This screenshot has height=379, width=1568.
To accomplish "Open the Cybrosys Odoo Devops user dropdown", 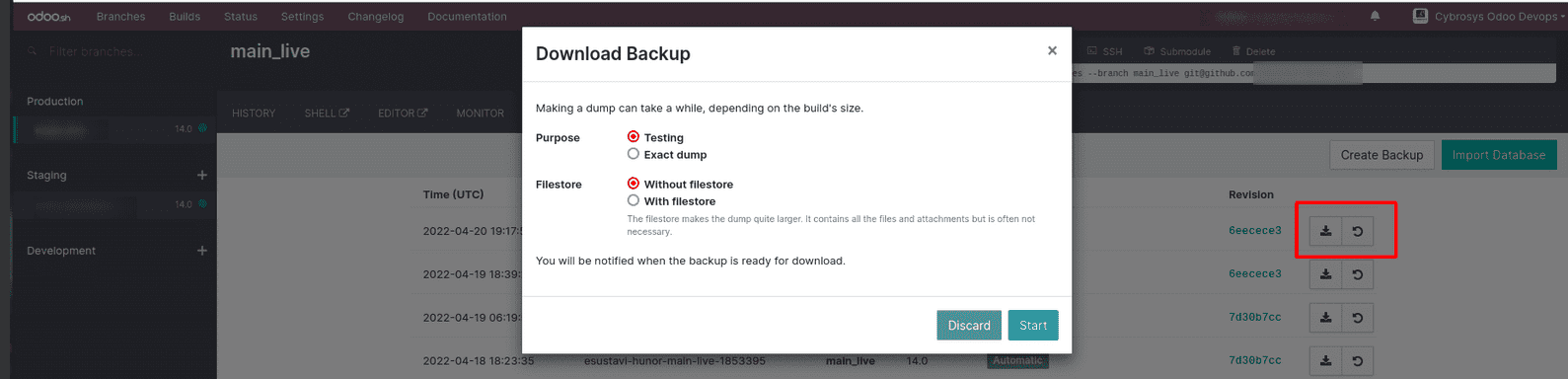I will (x=1489, y=16).
